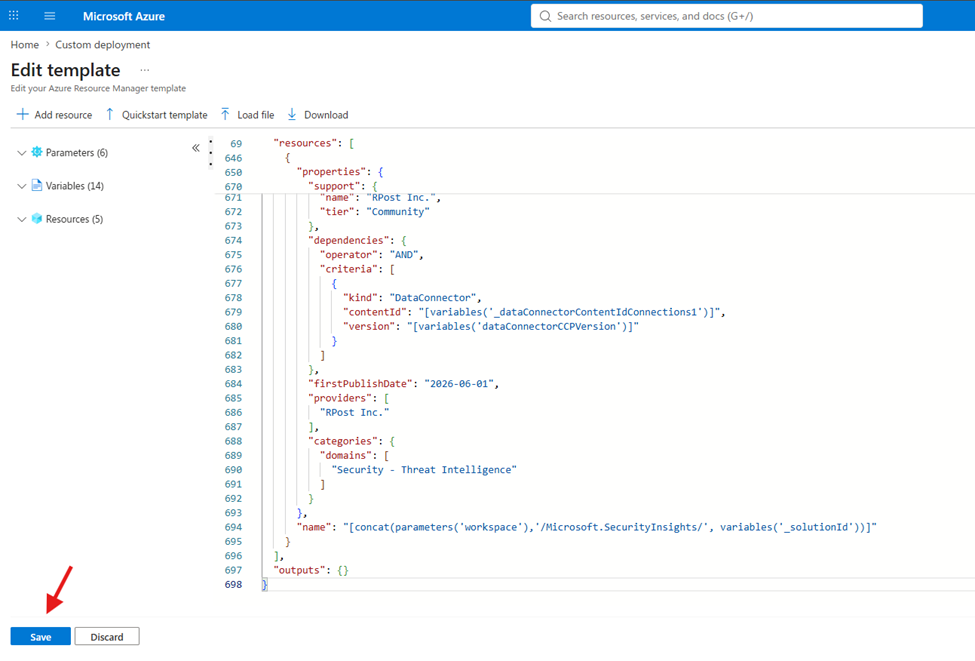Open the hamburger portal menu
This screenshot has height=661, width=975.
tap(50, 16)
